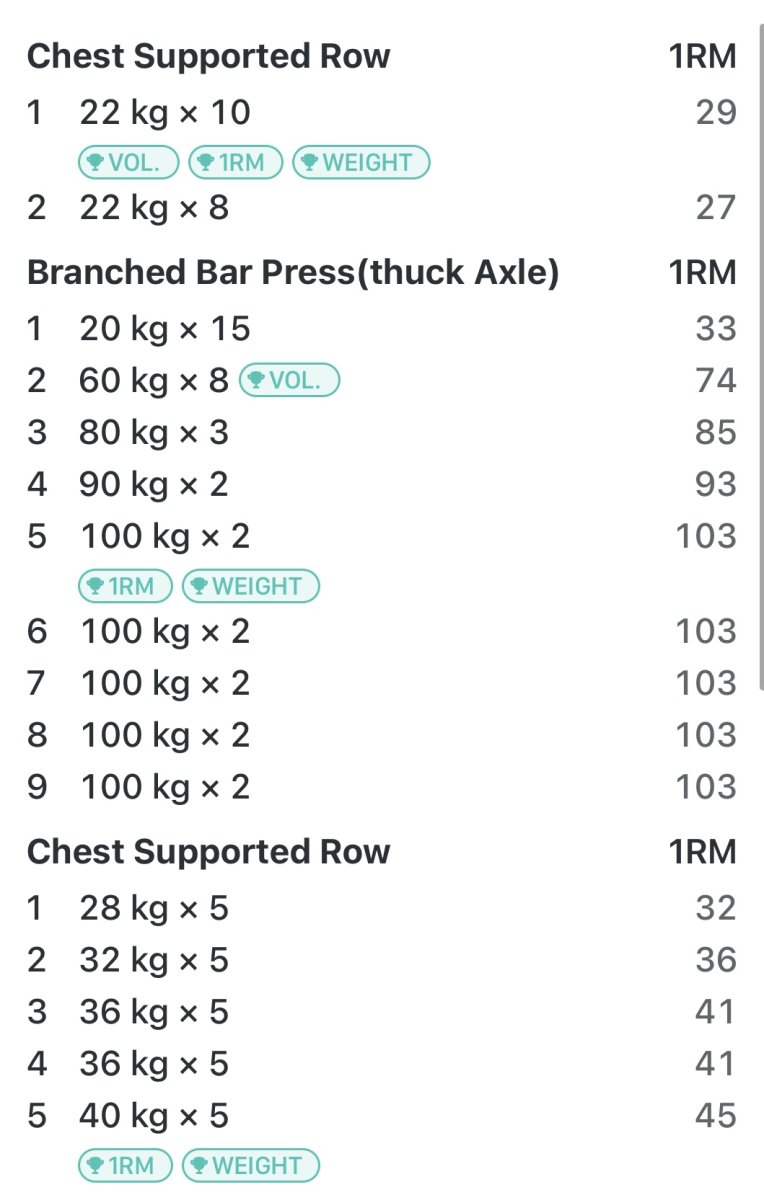Screen dimensions: 764x1200
Task: Open Branched Bar Press(thuck Axle) exercise title
Action: (x=292, y=272)
